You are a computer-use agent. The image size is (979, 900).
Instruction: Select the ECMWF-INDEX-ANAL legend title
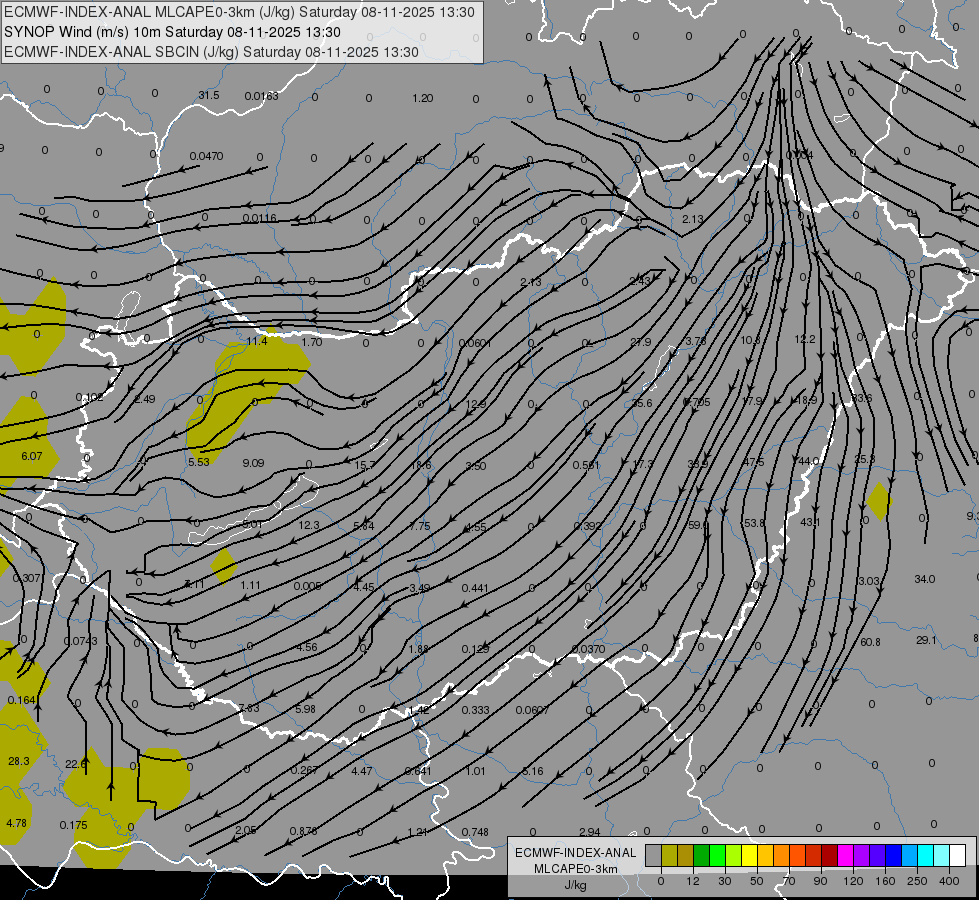(575, 853)
